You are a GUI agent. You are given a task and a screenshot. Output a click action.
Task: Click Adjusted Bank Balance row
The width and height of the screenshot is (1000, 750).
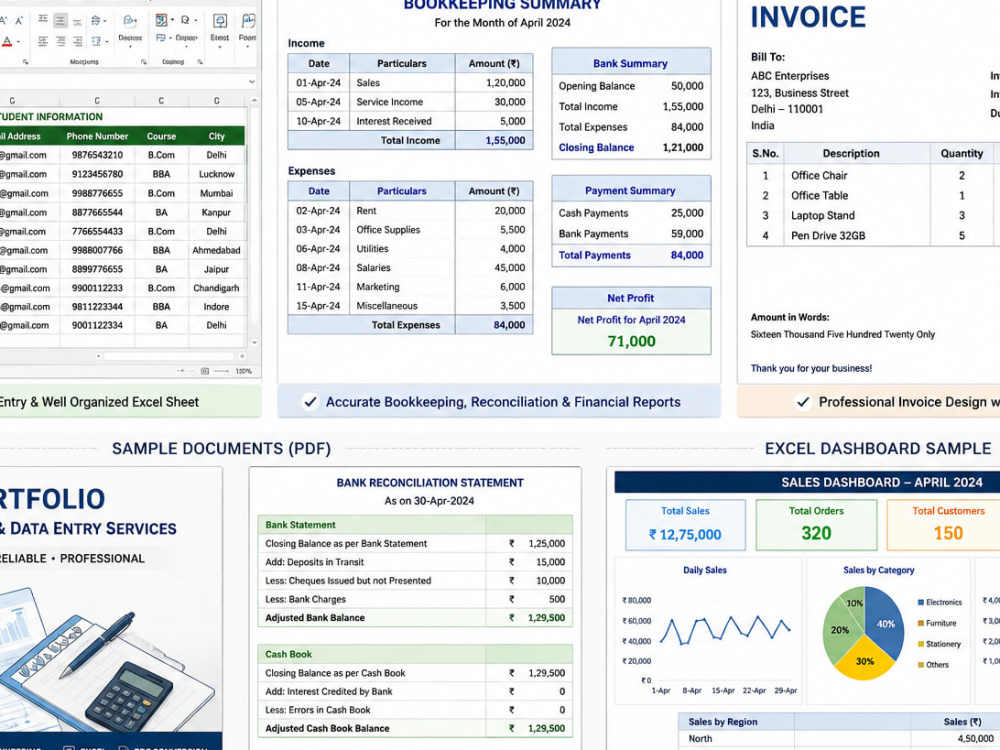click(x=415, y=617)
